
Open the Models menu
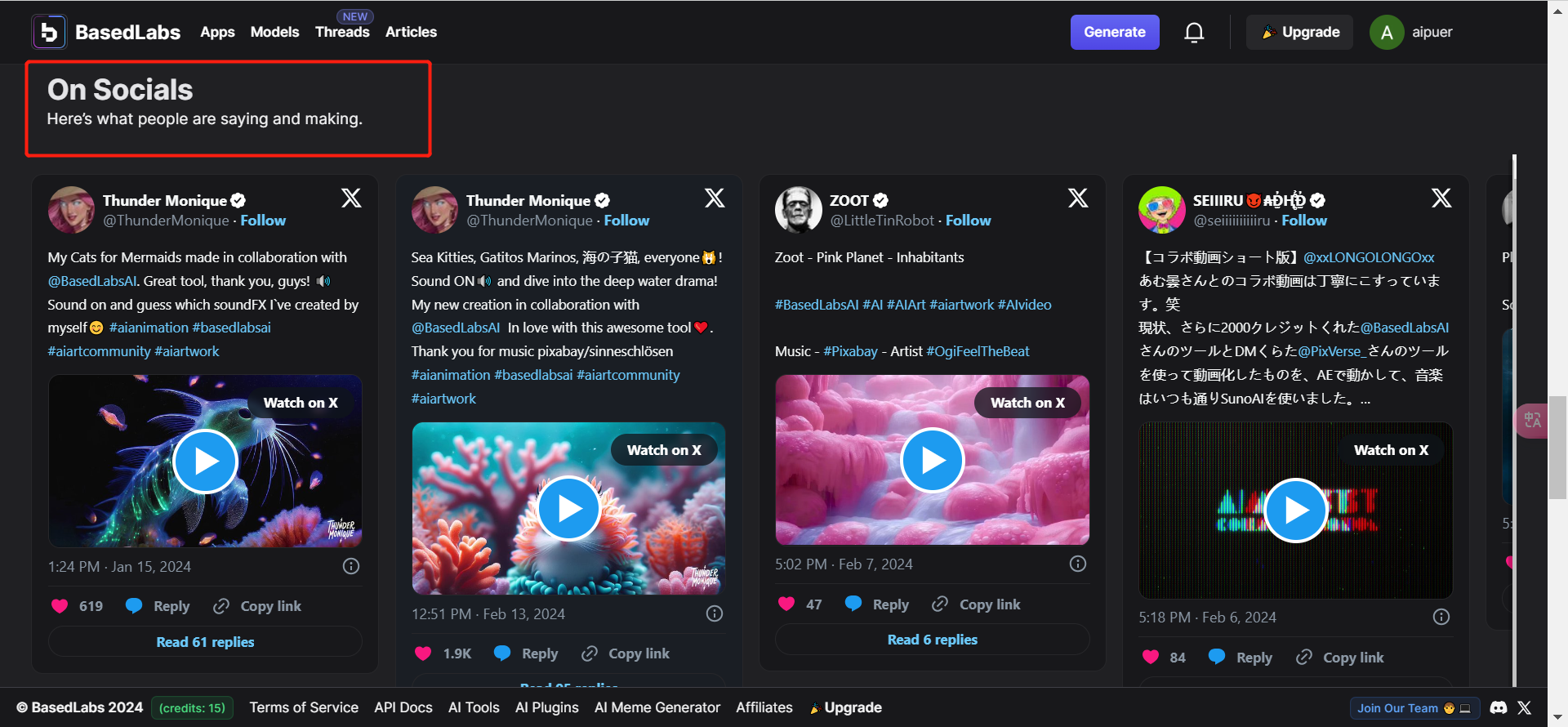click(274, 32)
